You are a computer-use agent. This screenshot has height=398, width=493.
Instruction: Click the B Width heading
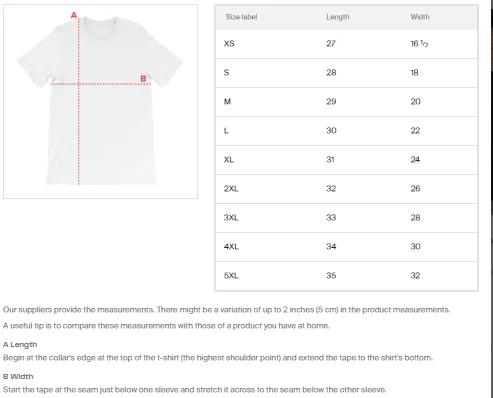[x=18, y=377]
